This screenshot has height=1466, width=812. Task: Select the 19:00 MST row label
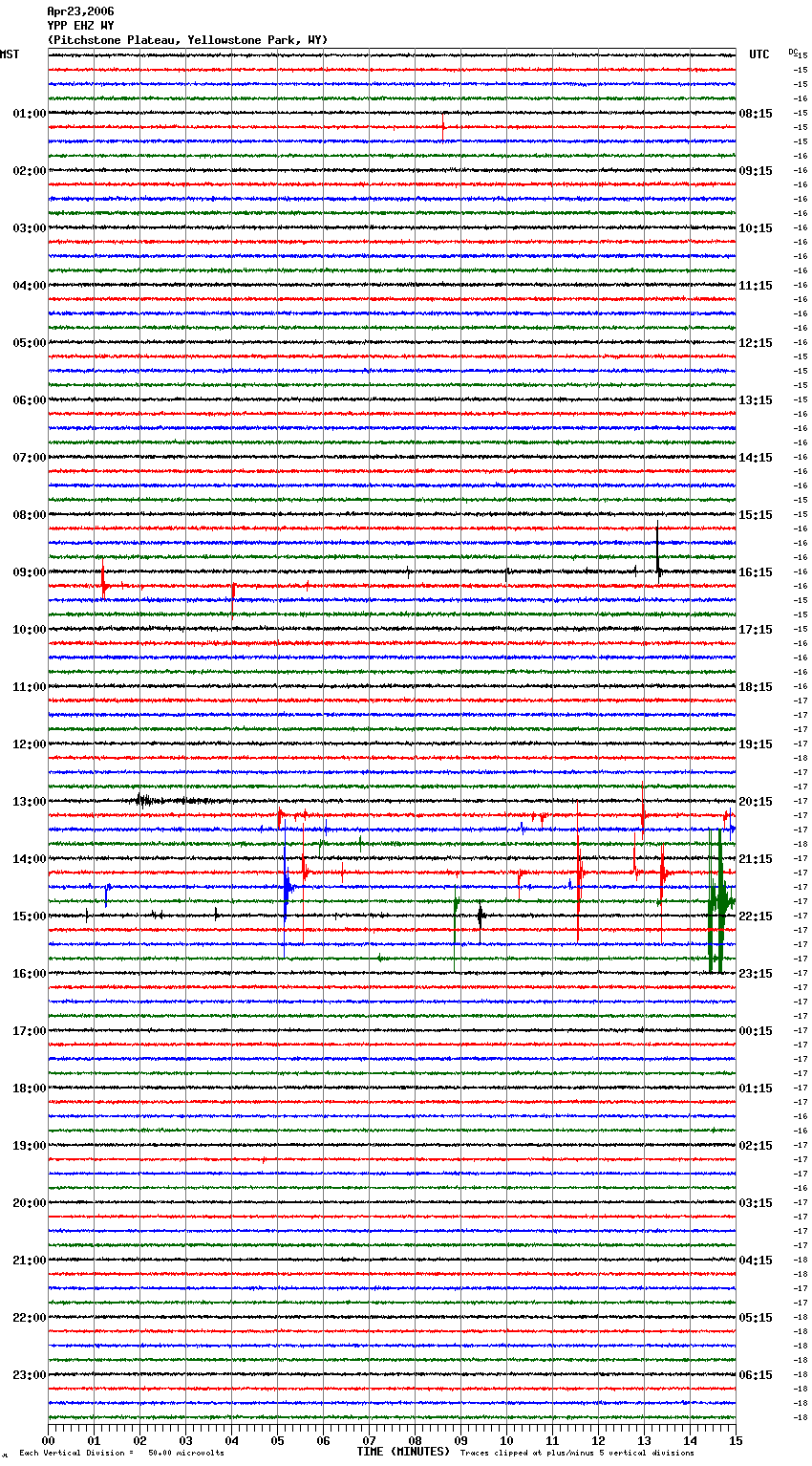coord(29,1146)
